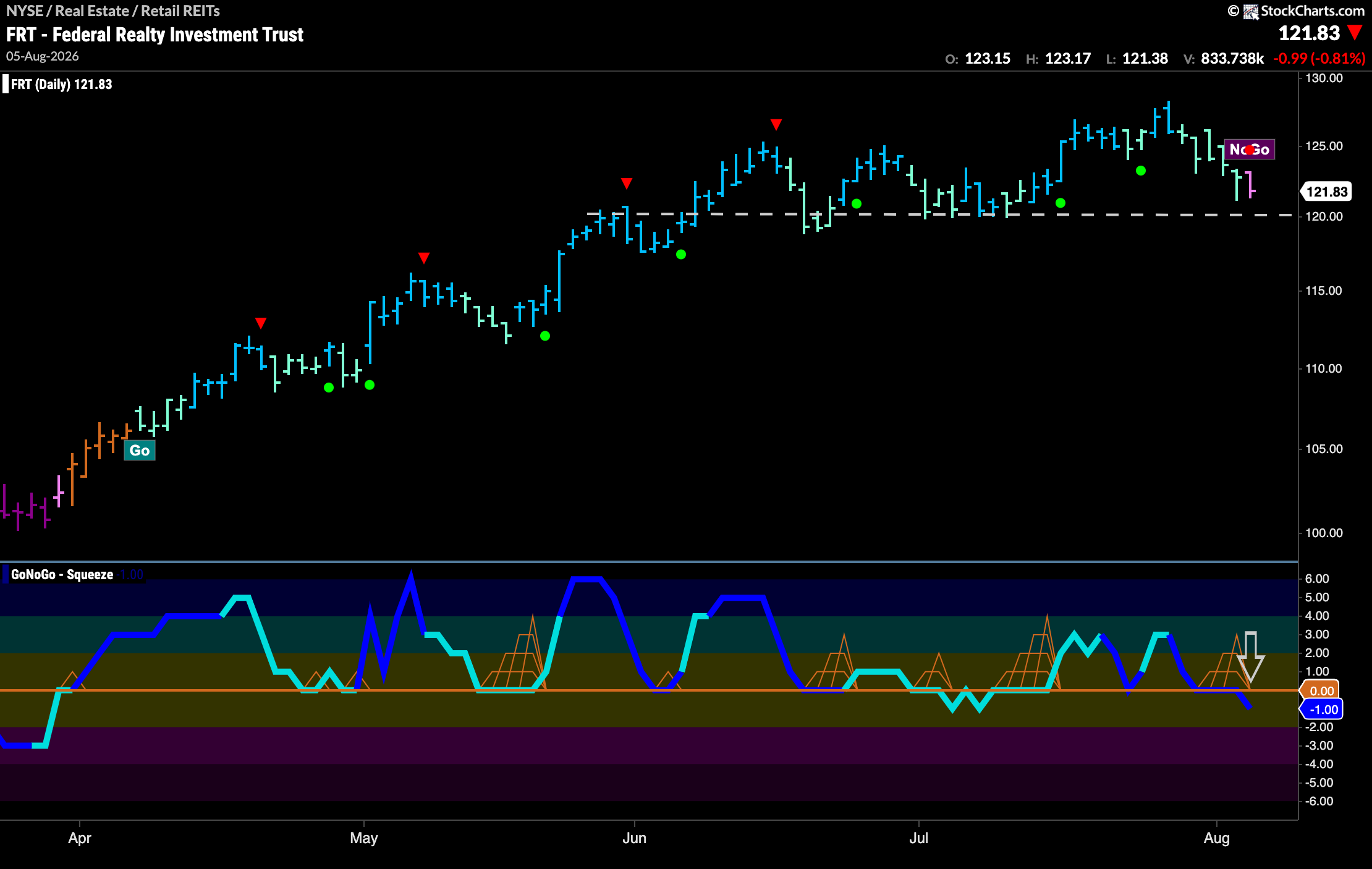The image size is (1372, 869).
Task: Click the date '05-Aug-2026'
Action: pyautogui.click(x=43, y=56)
